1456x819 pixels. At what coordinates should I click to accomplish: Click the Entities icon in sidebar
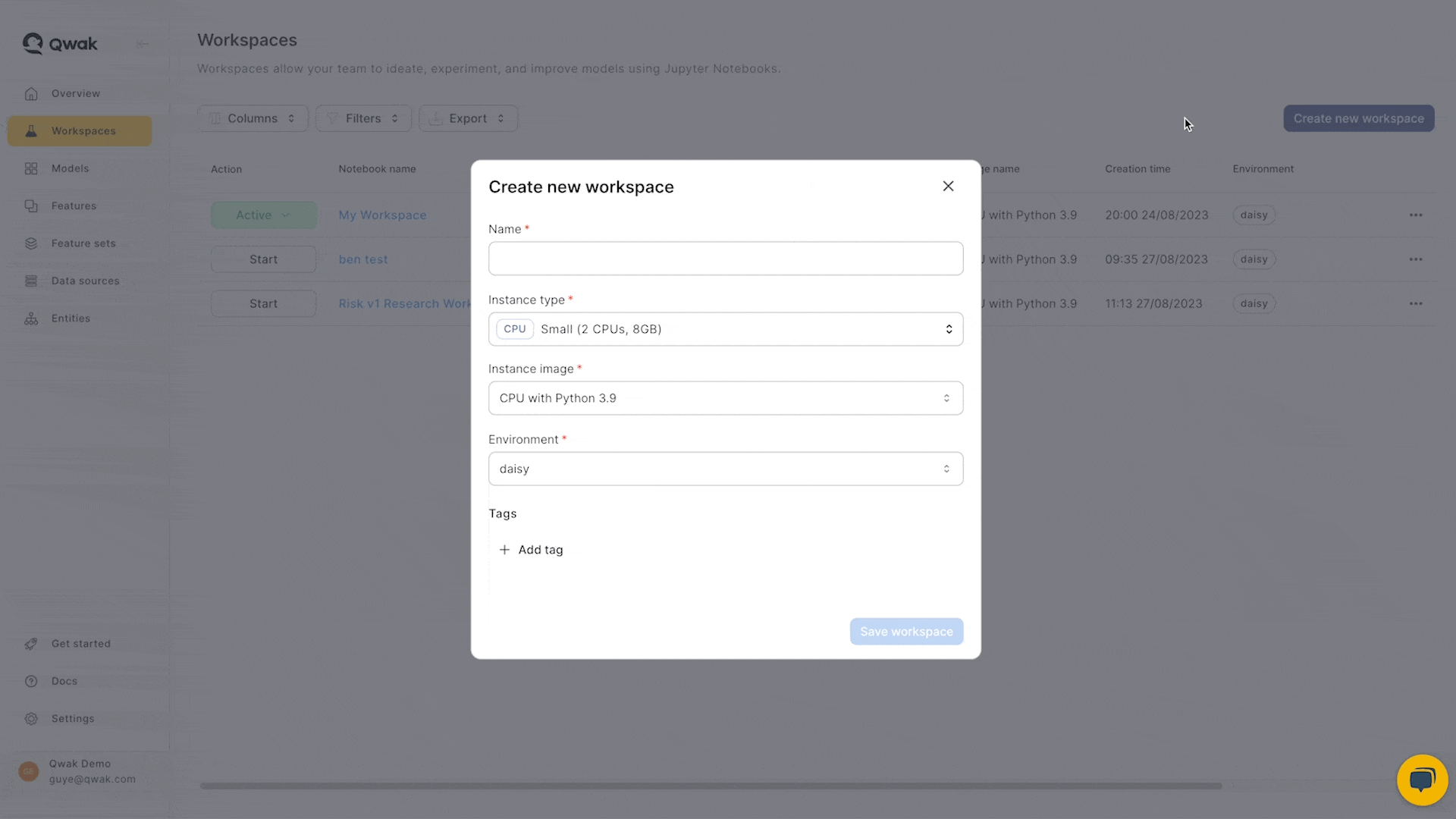point(31,318)
